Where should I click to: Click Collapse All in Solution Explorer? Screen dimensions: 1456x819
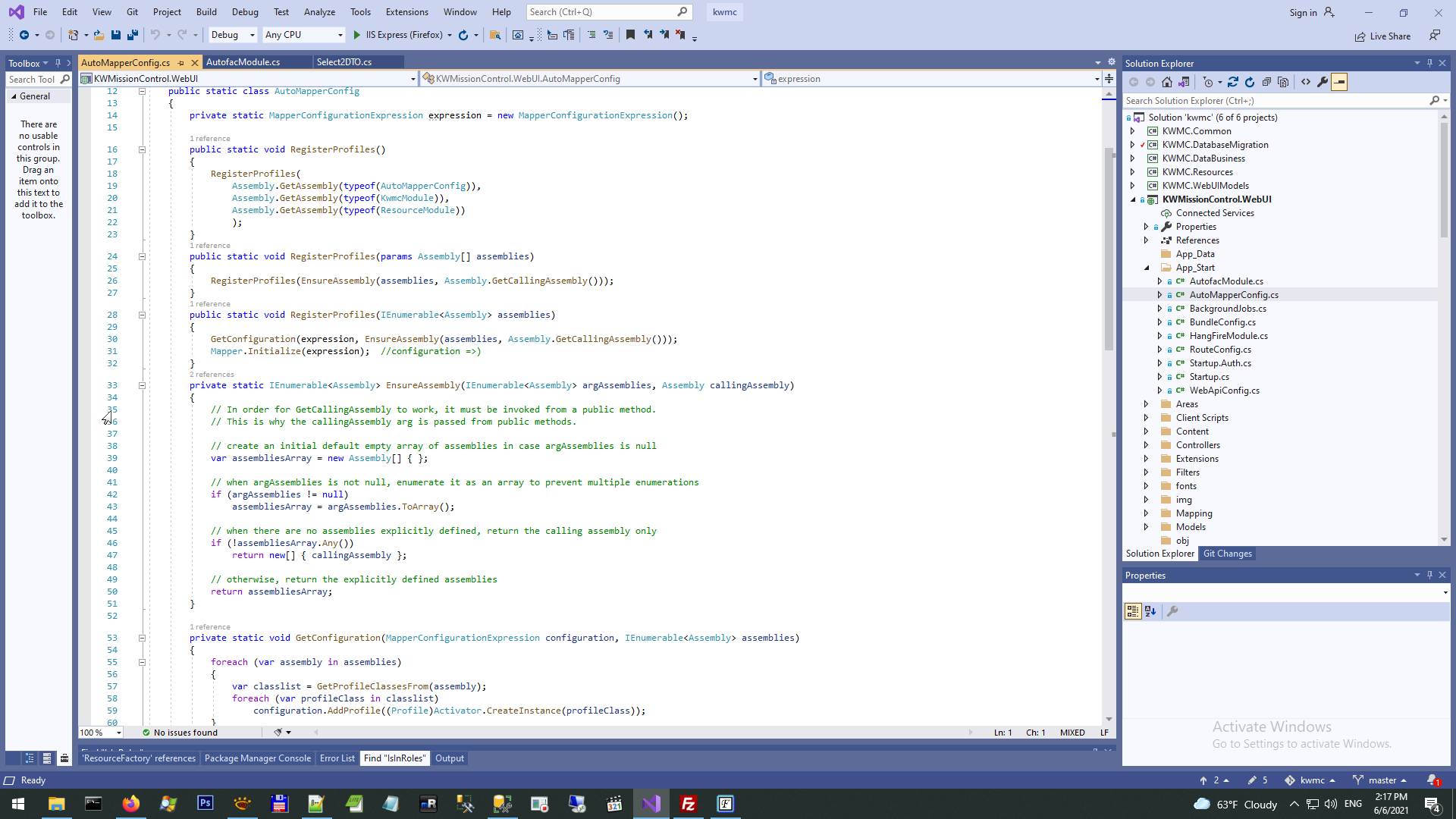point(1266,82)
